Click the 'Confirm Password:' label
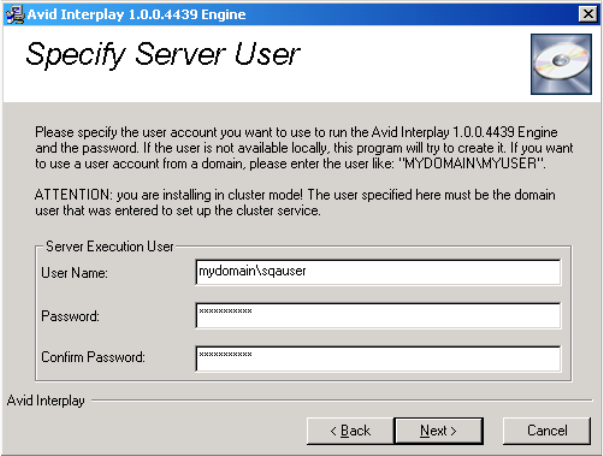The height and width of the screenshot is (456, 603). pos(93,357)
